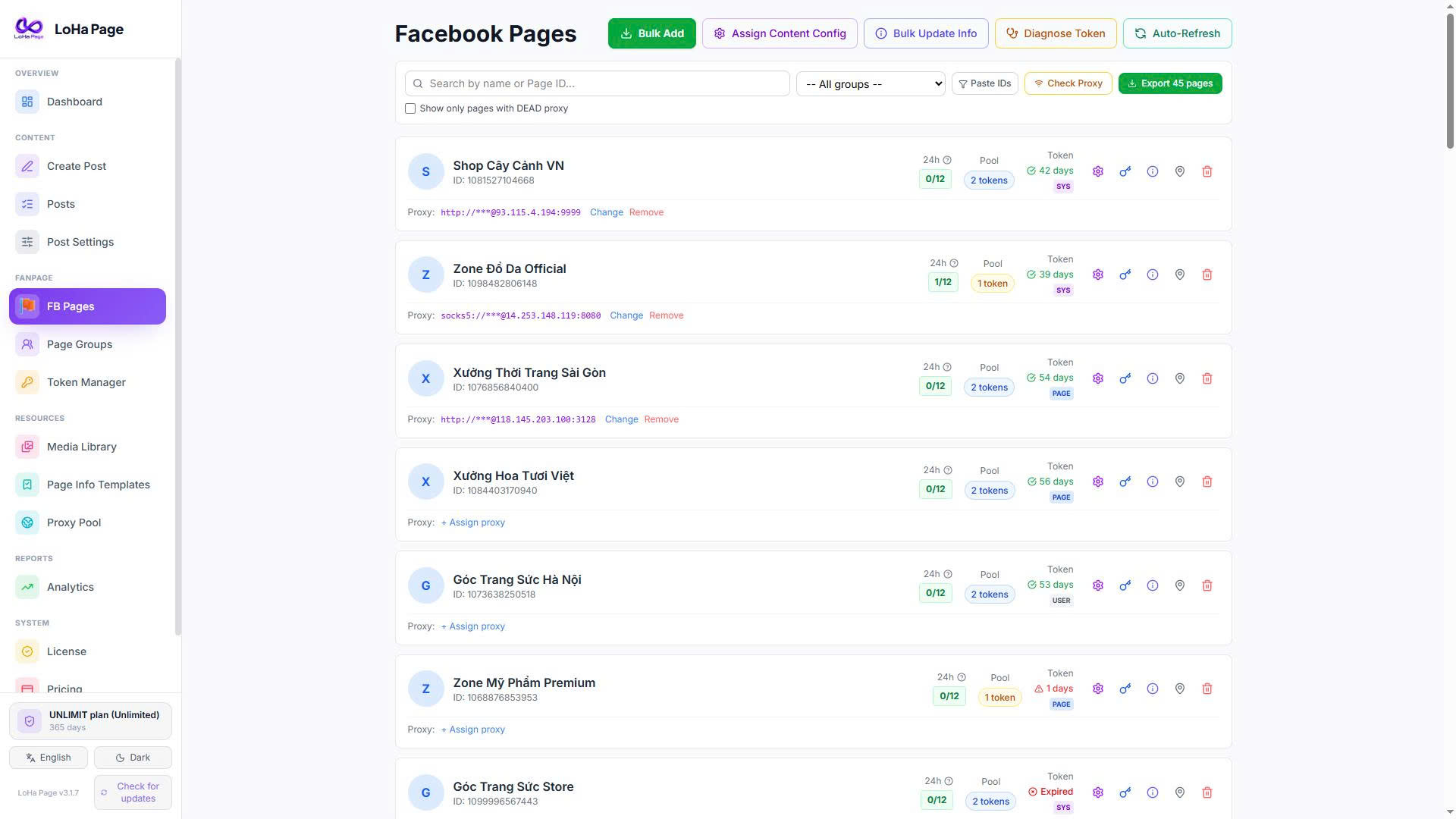Viewport: 1456px width, 819px height.
Task: Navigate to Proxy Pool
Action: [x=87, y=522]
